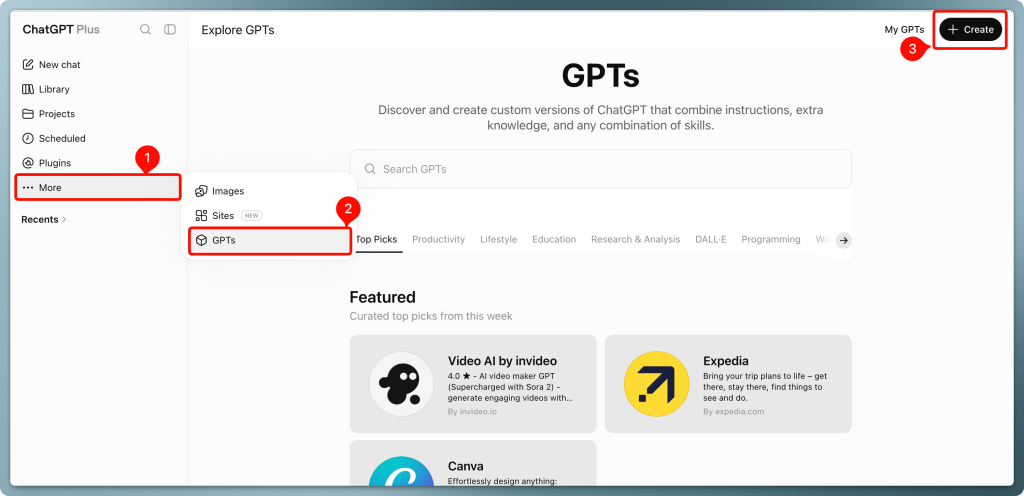Click the Featured section heading
This screenshot has height=496, width=1024.
tap(383, 297)
